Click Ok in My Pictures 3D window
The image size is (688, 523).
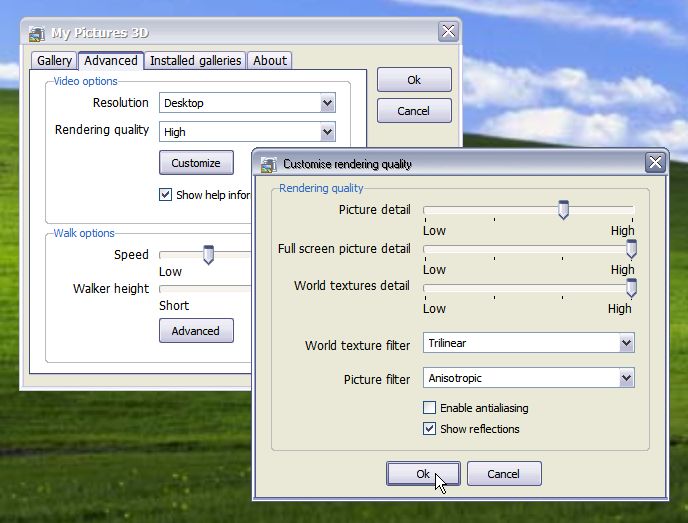414,80
